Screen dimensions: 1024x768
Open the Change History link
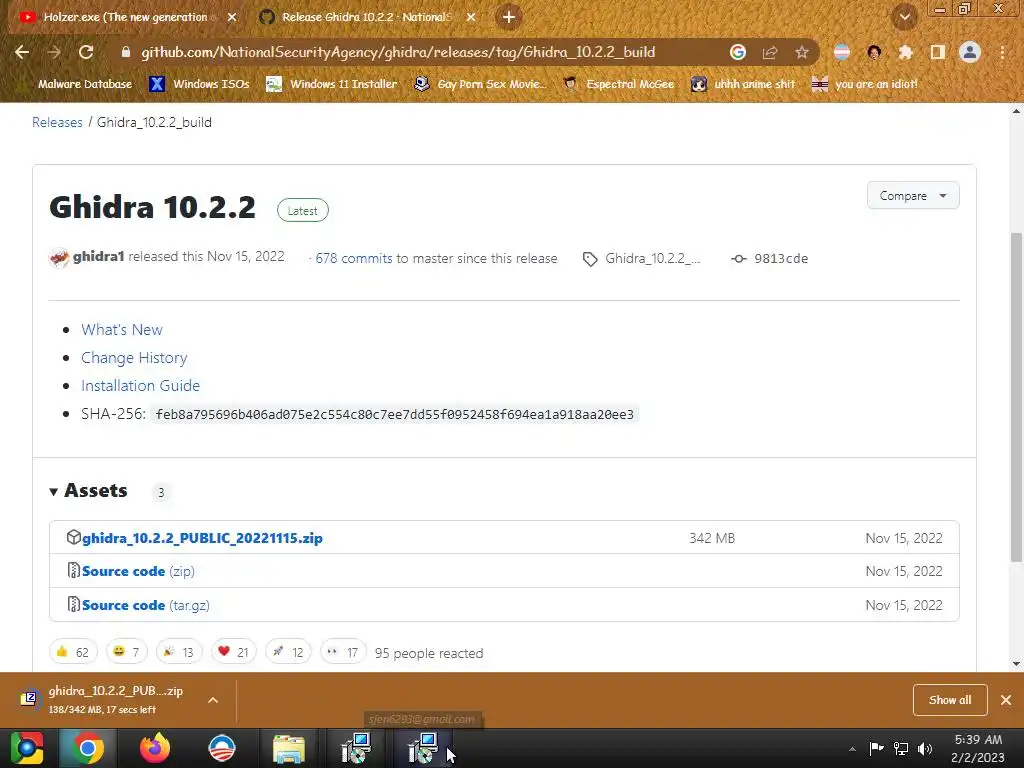[x=134, y=358]
